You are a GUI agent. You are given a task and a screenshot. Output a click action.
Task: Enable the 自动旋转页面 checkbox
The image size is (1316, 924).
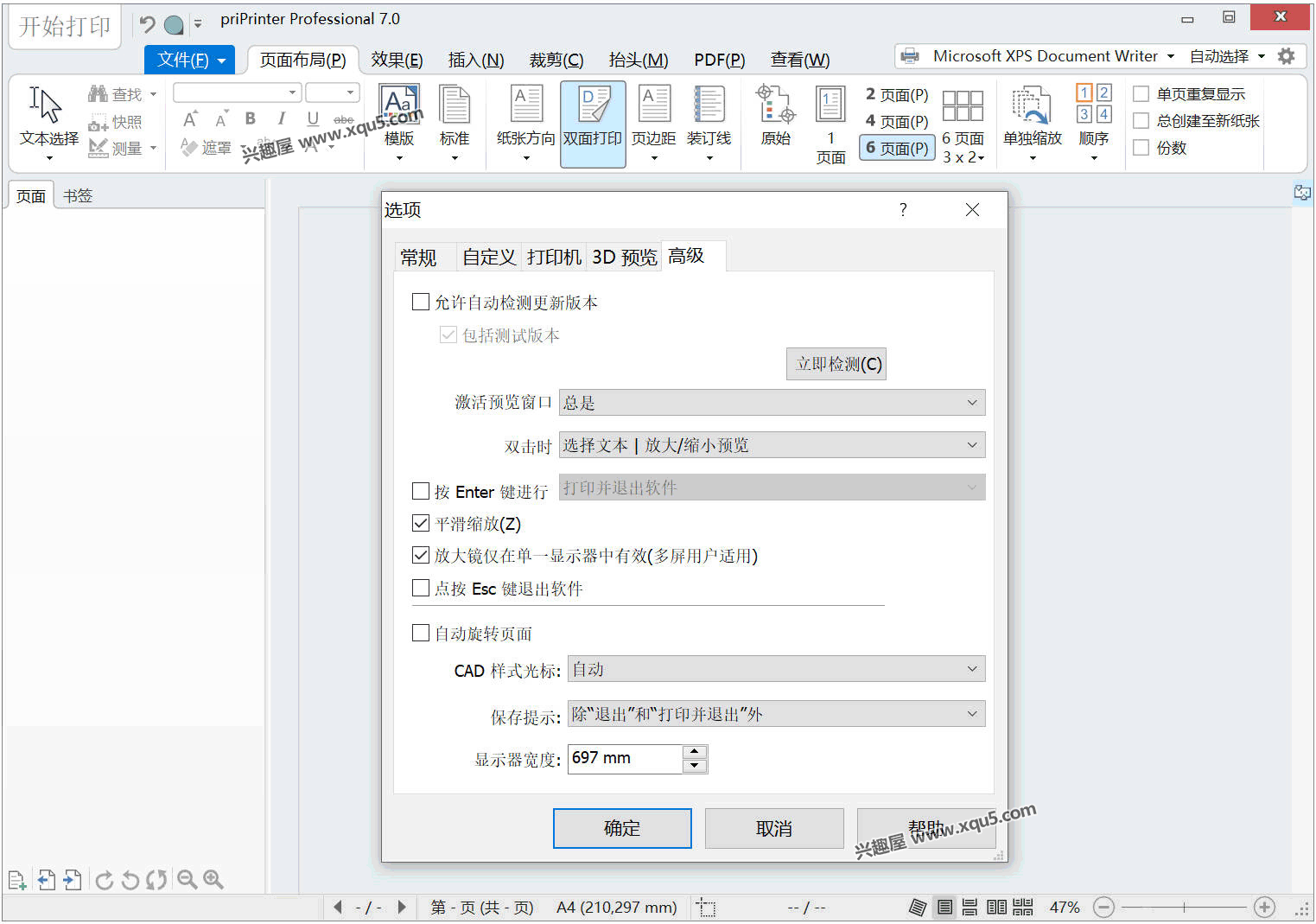pyautogui.click(x=421, y=633)
